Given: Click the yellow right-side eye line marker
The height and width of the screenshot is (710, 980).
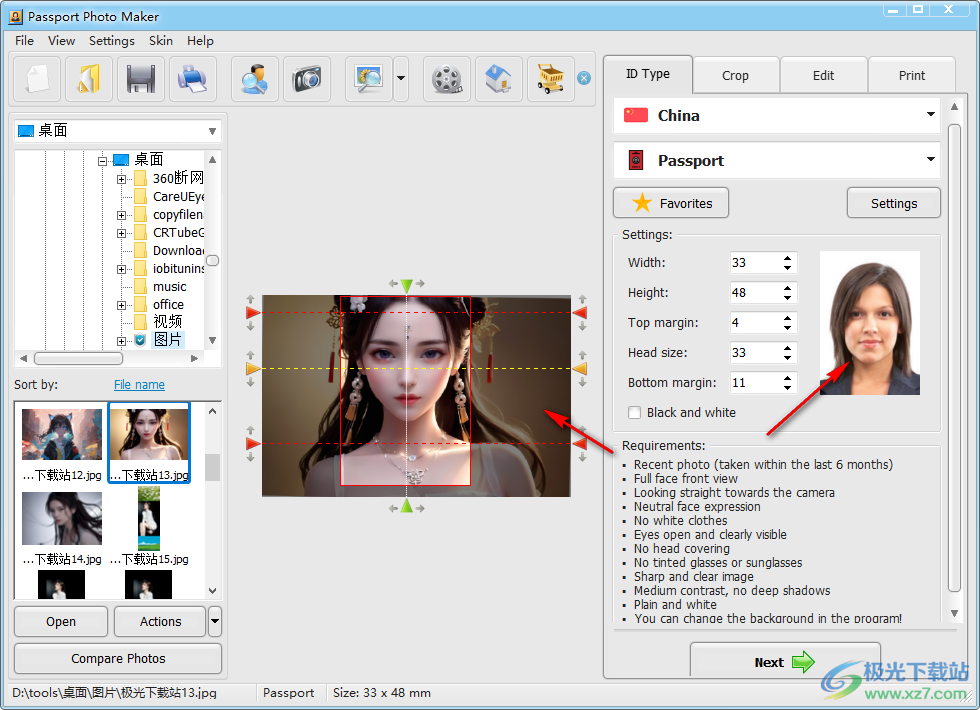Looking at the screenshot, I should (580, 369).
